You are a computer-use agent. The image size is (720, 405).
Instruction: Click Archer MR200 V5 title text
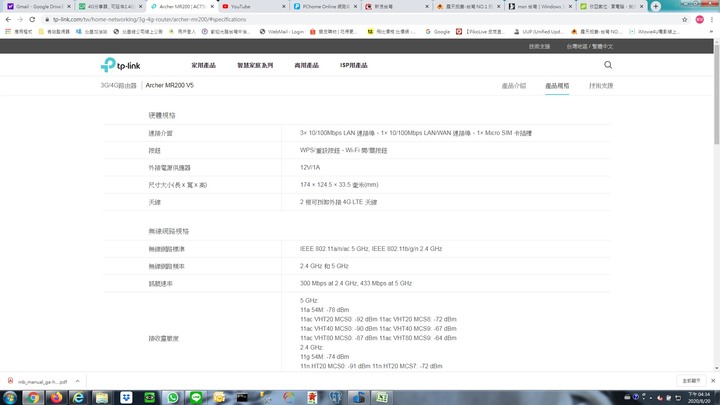pos(169,85)
